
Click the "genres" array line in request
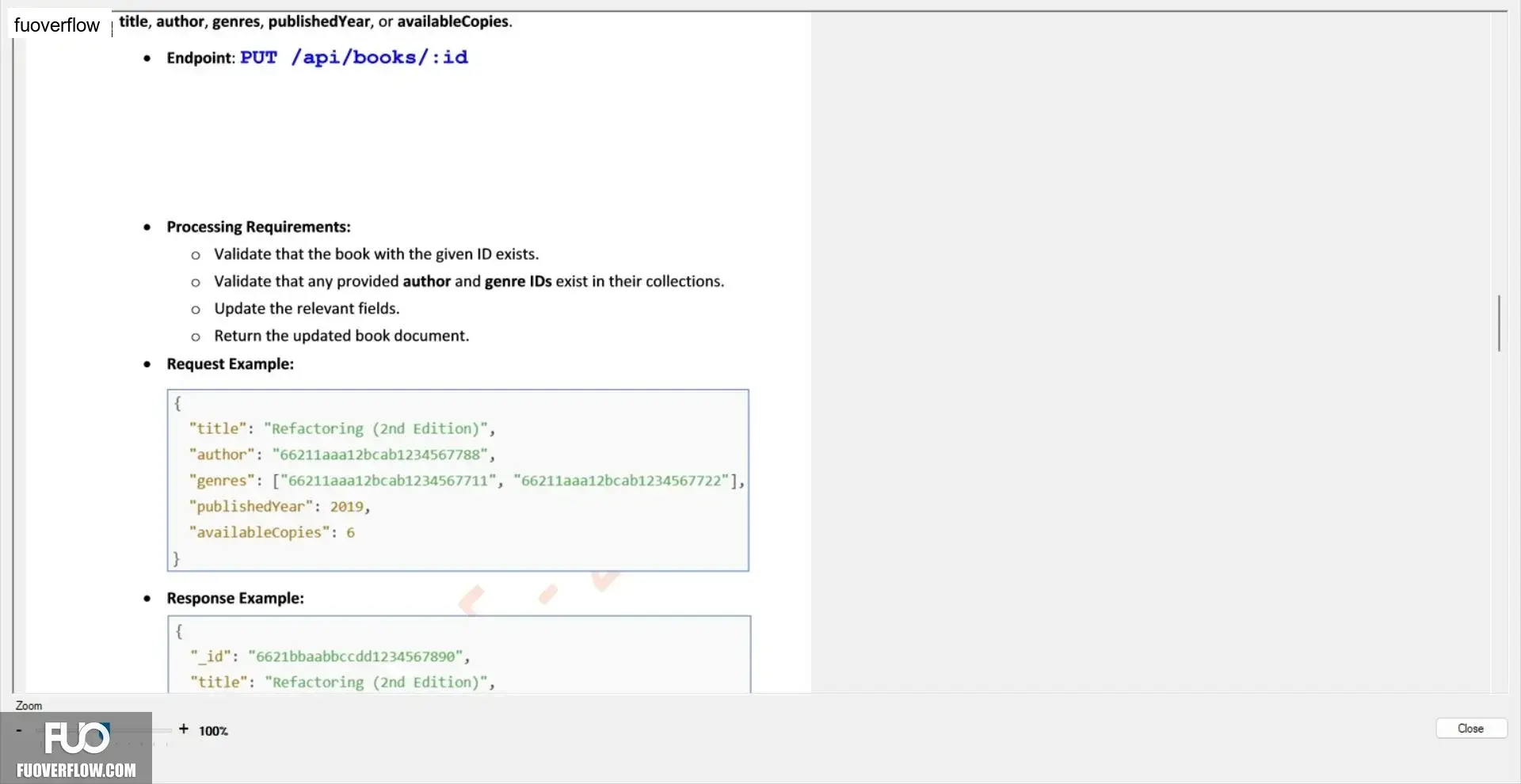467,481
